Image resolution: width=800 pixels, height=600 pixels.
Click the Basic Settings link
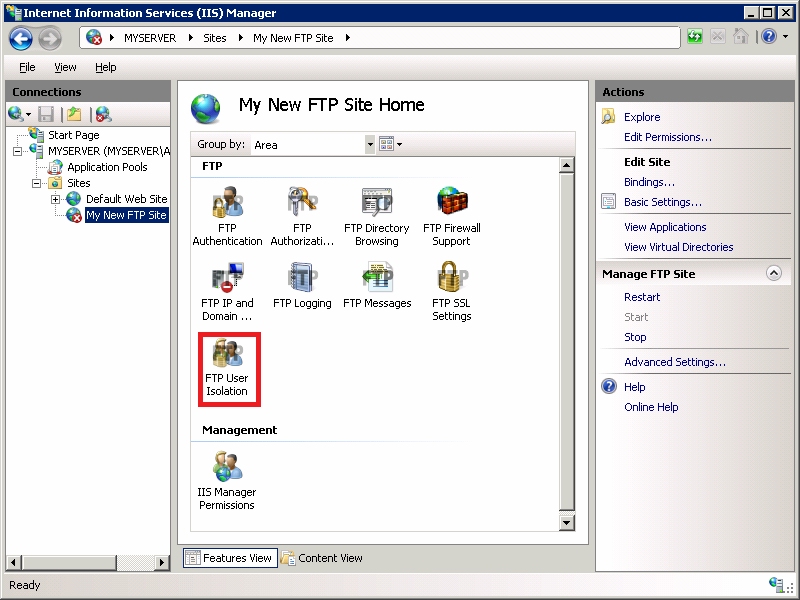click(663, 202)
